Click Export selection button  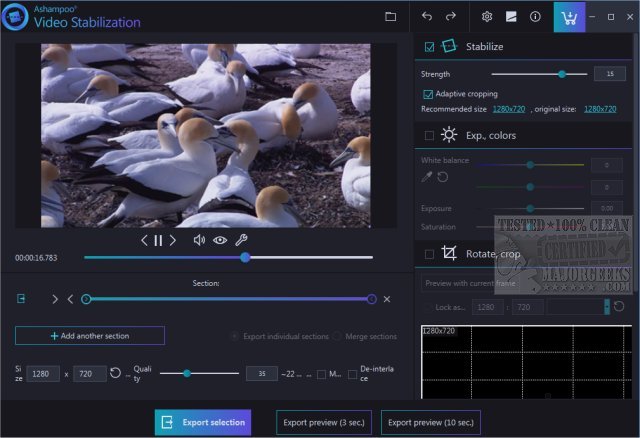203,422
